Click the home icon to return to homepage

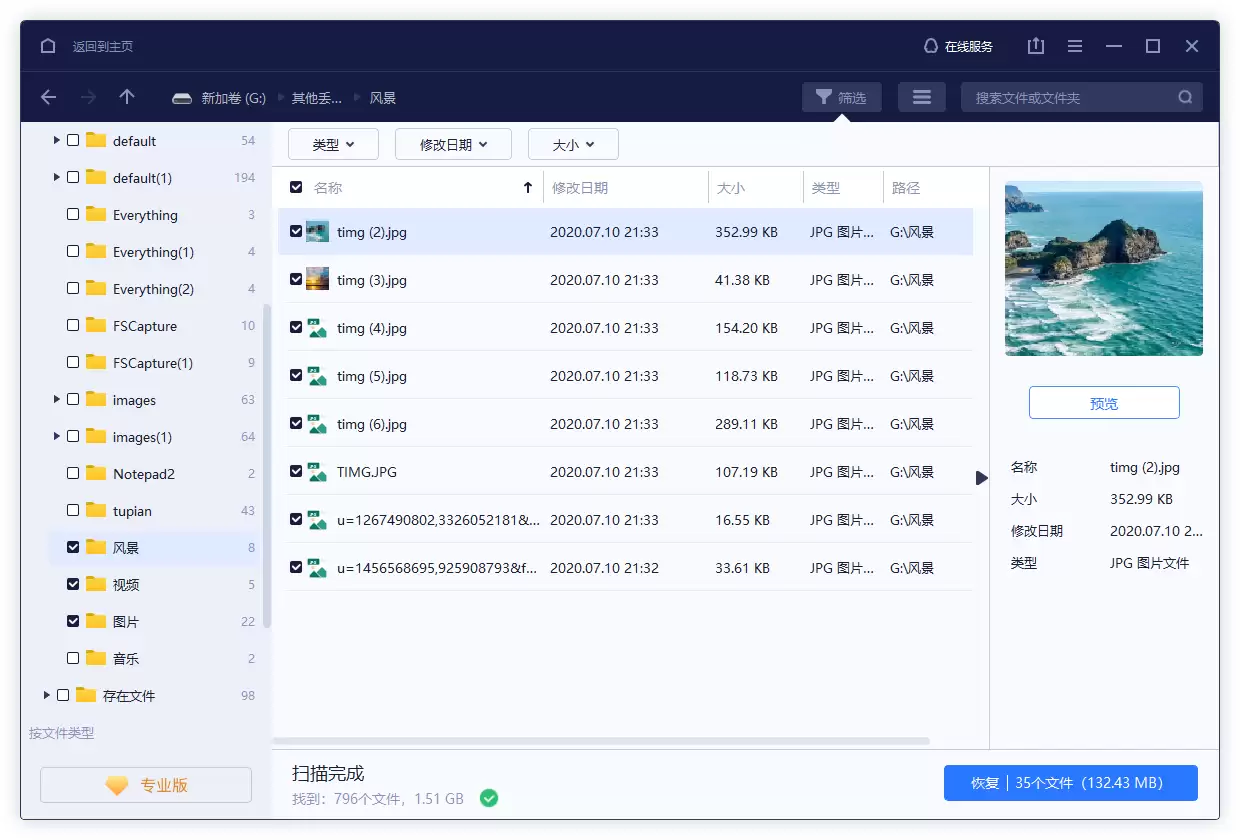pos(47,45)
